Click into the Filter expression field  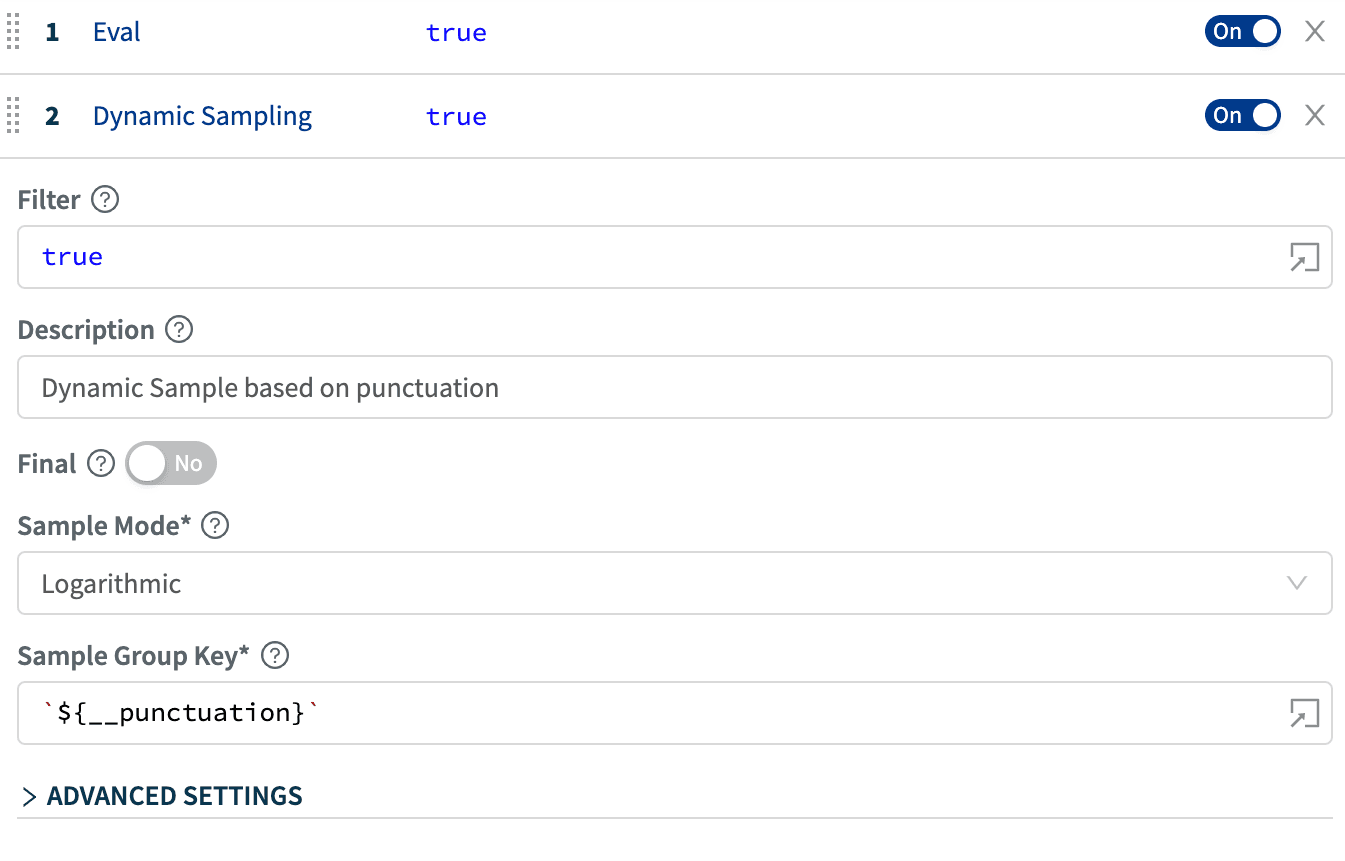tap(650, 258)
